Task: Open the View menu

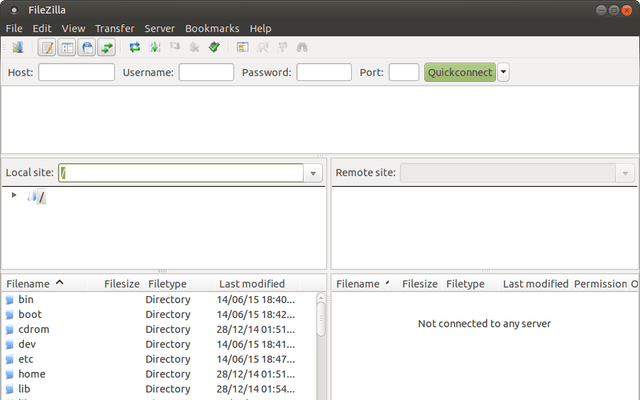Action: tap(73, 29)
